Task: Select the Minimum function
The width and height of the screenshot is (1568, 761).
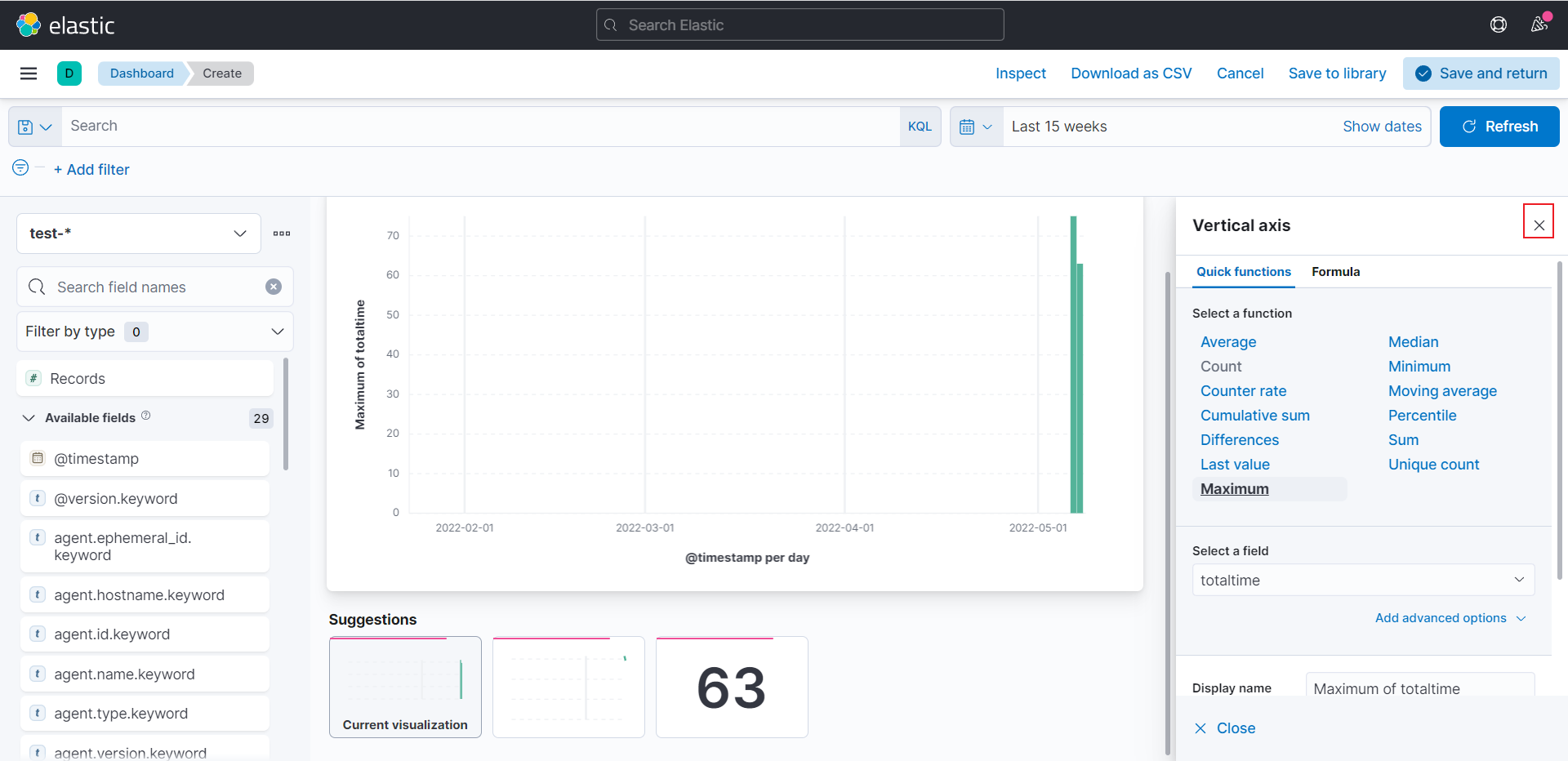Action: coord(1419,367)
